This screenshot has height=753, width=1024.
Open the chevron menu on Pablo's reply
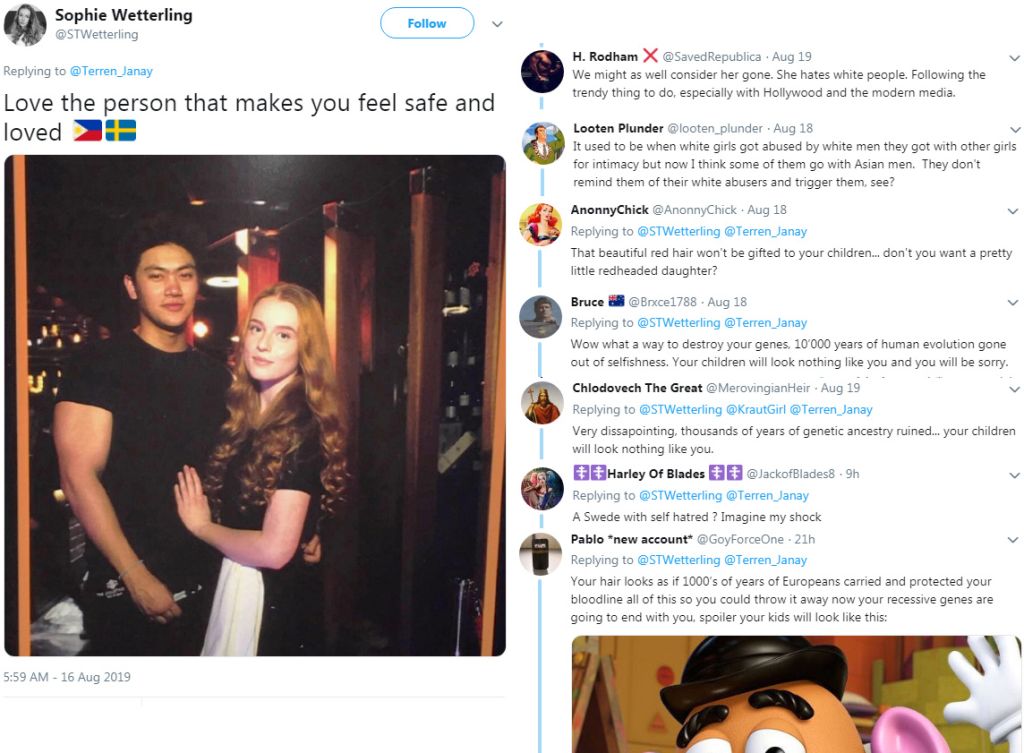pyautogui.click(x=1013, y=540)
